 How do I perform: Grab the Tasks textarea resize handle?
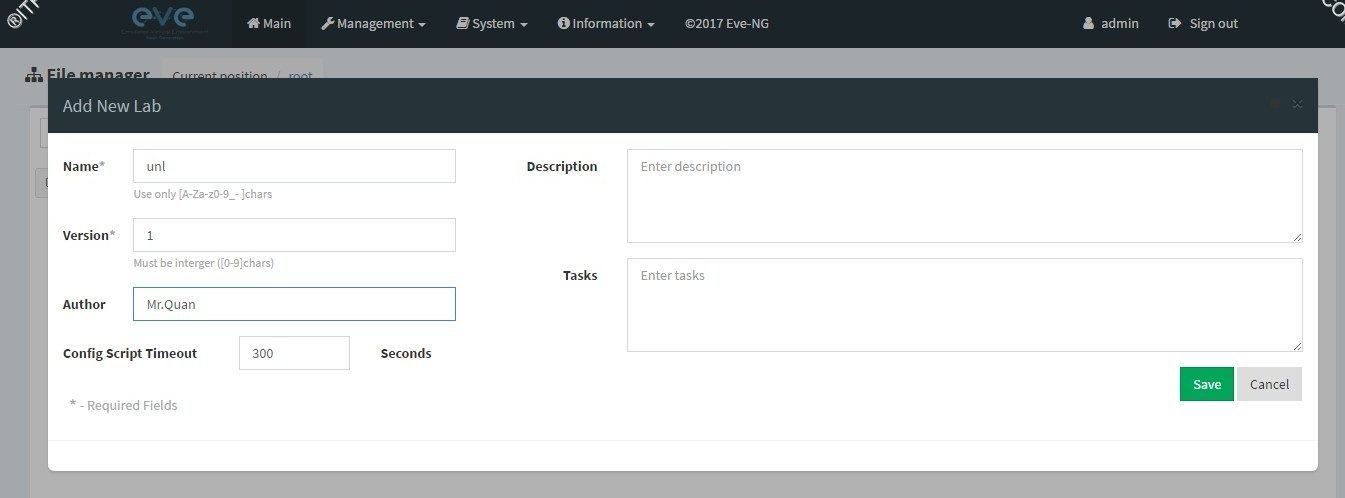(x=1297, y=346)
